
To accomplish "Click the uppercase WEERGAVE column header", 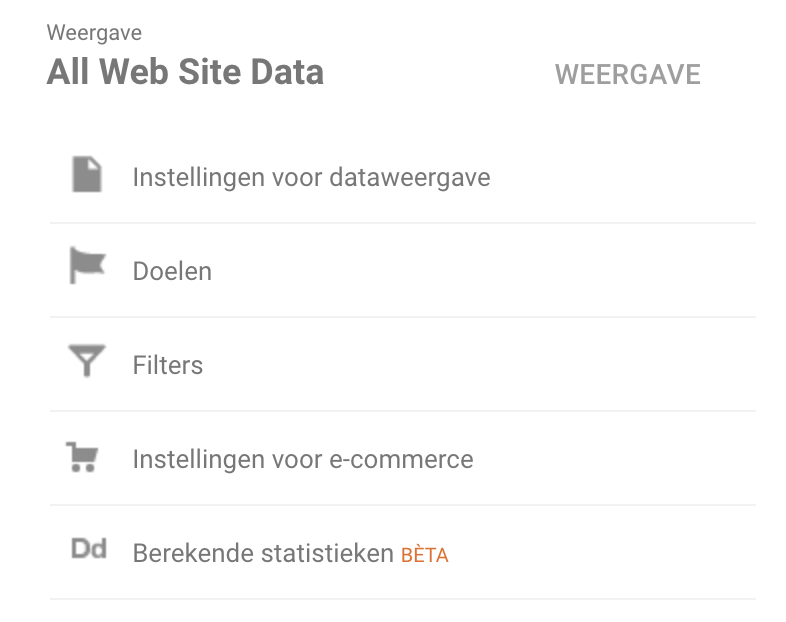I will [628, 75].
